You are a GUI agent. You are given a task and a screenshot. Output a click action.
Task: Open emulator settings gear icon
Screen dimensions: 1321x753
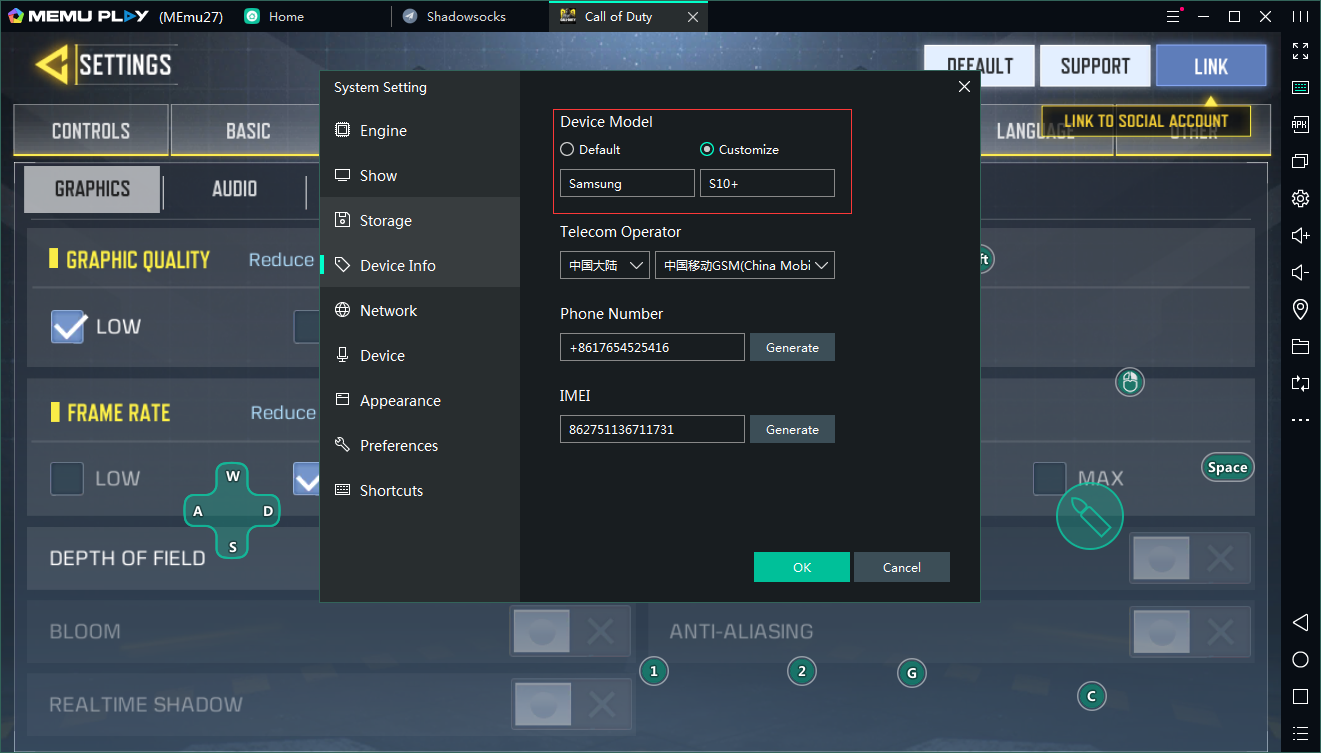[x=1300, y=198]
